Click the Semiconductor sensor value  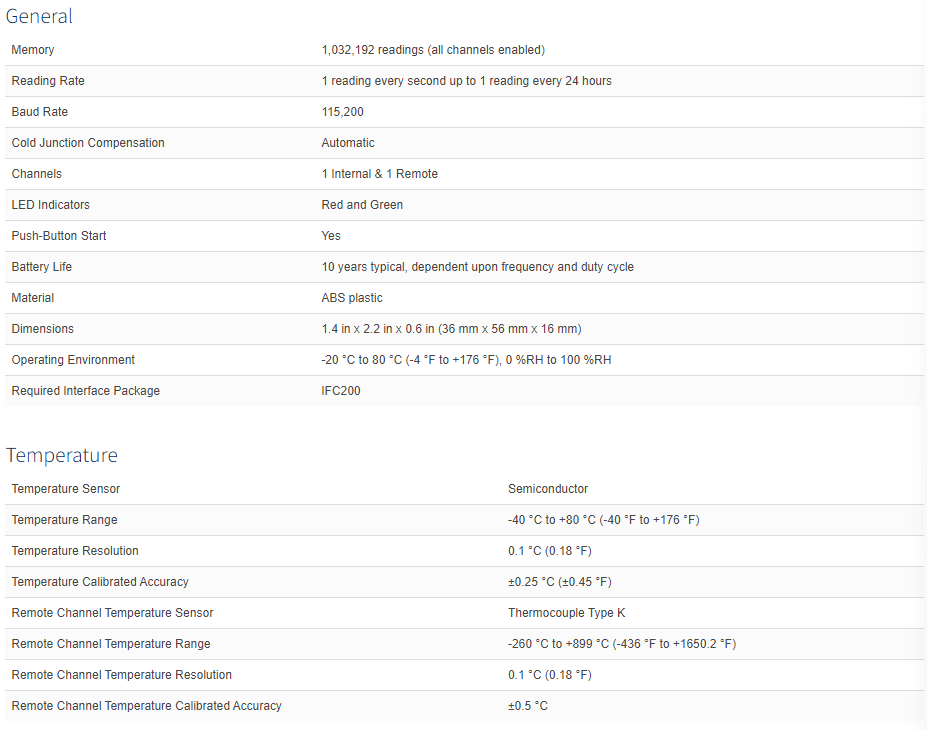click(547, 489)
